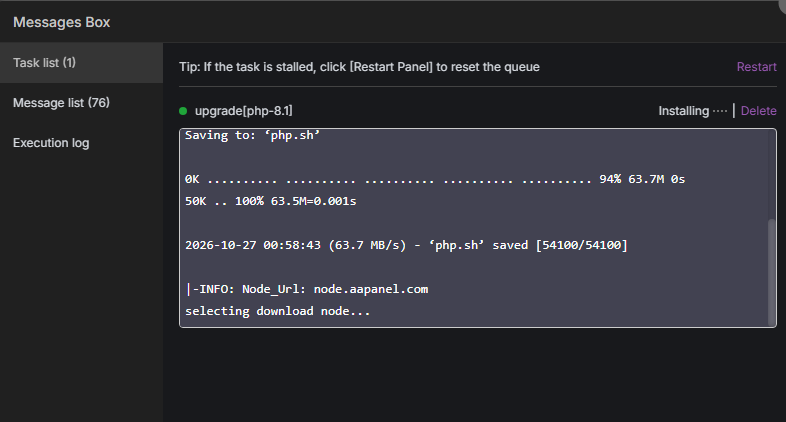Click the Node_Url node.aapanel.com log line
The width and height of the screenshot is (786, 422).
(307, 289)
